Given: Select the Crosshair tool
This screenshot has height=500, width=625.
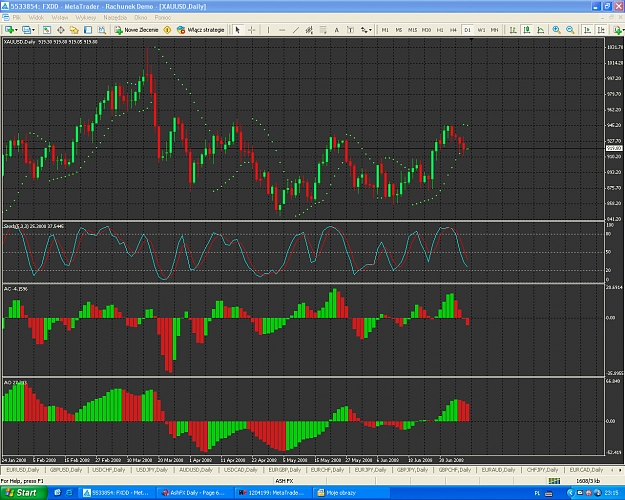Looking at the screenshot, I should pos(252,30).
